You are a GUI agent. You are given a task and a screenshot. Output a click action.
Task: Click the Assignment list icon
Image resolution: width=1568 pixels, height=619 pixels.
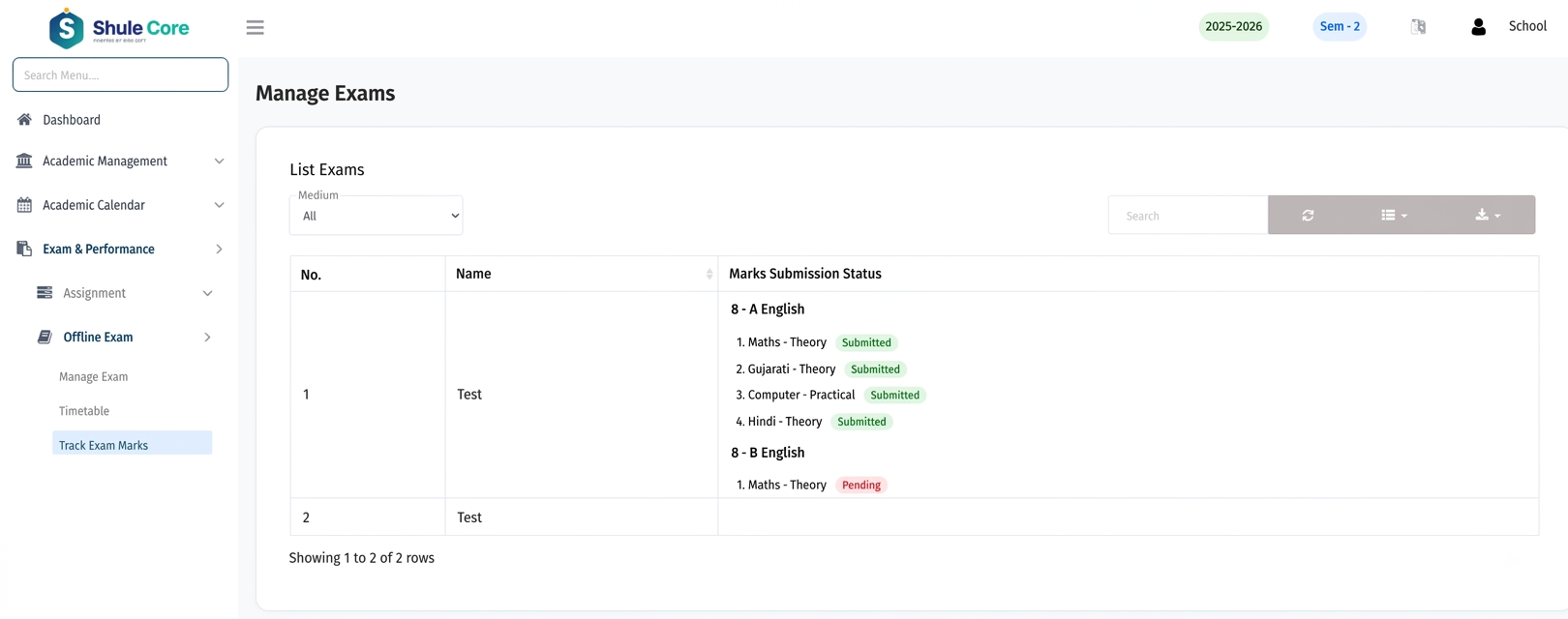(x=45, y=293)
